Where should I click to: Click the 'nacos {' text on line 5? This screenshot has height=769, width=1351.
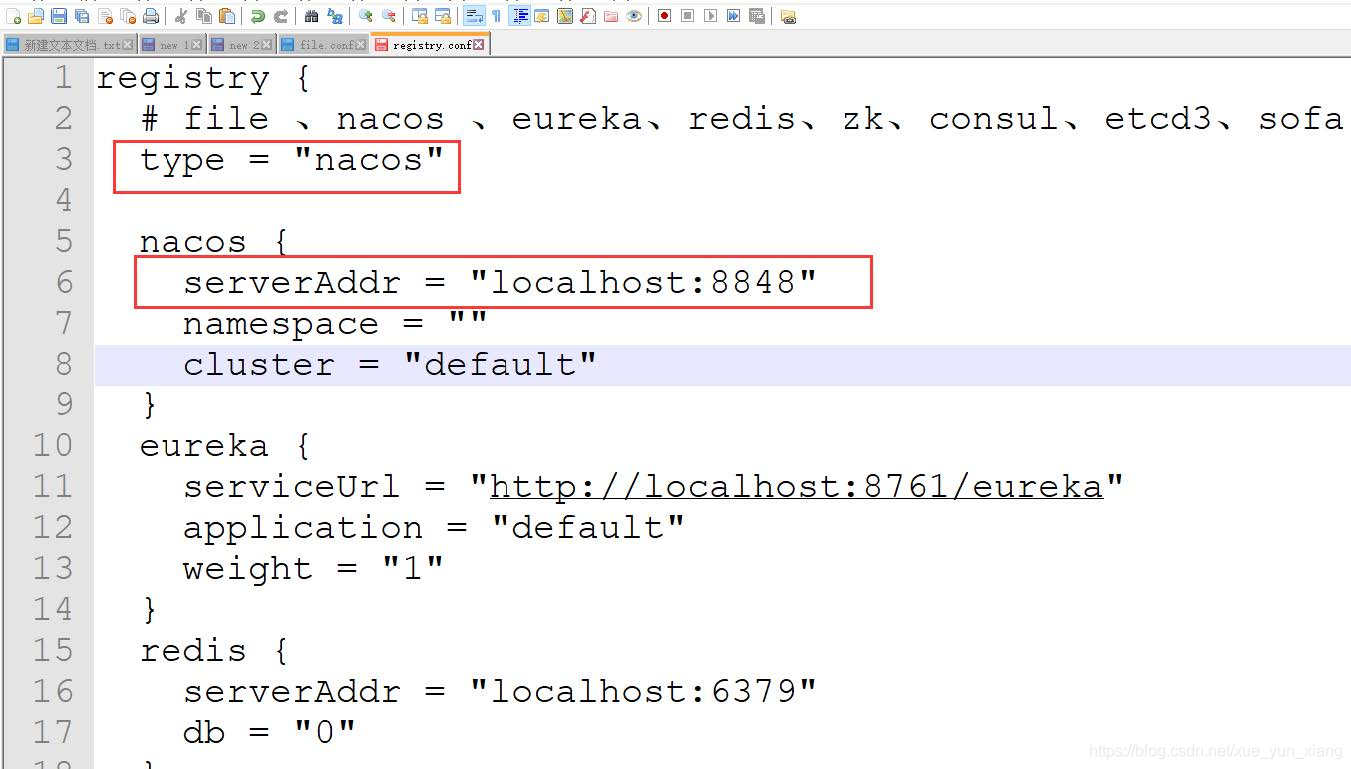tap(214, 242)
